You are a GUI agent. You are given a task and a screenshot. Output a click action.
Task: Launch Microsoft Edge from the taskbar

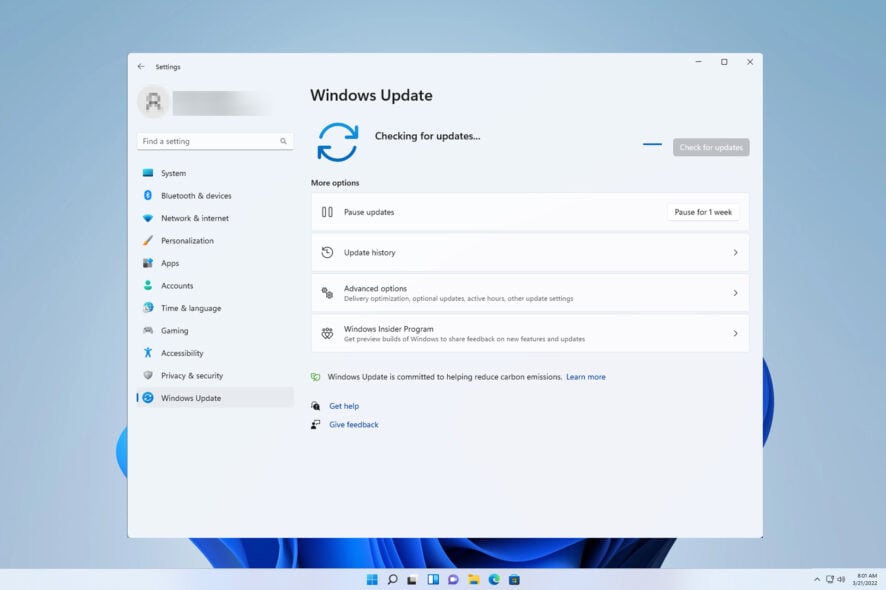(x=494, y=579)
